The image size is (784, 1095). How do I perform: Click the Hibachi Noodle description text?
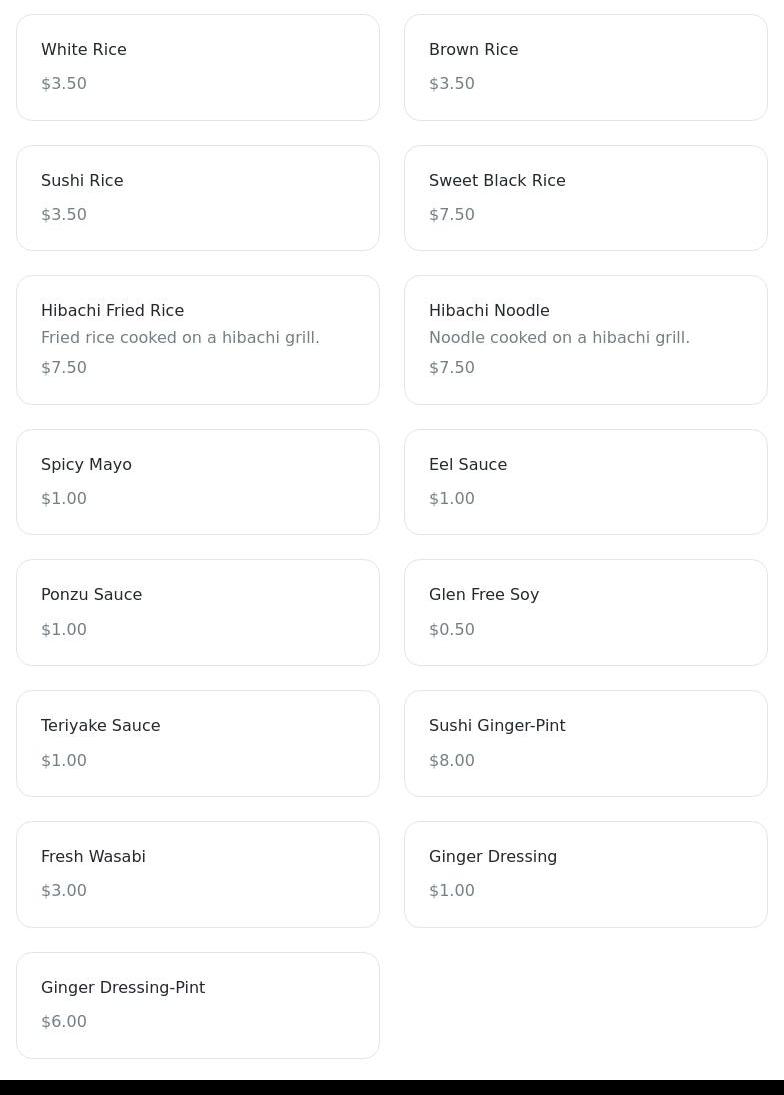coord(559,338)
